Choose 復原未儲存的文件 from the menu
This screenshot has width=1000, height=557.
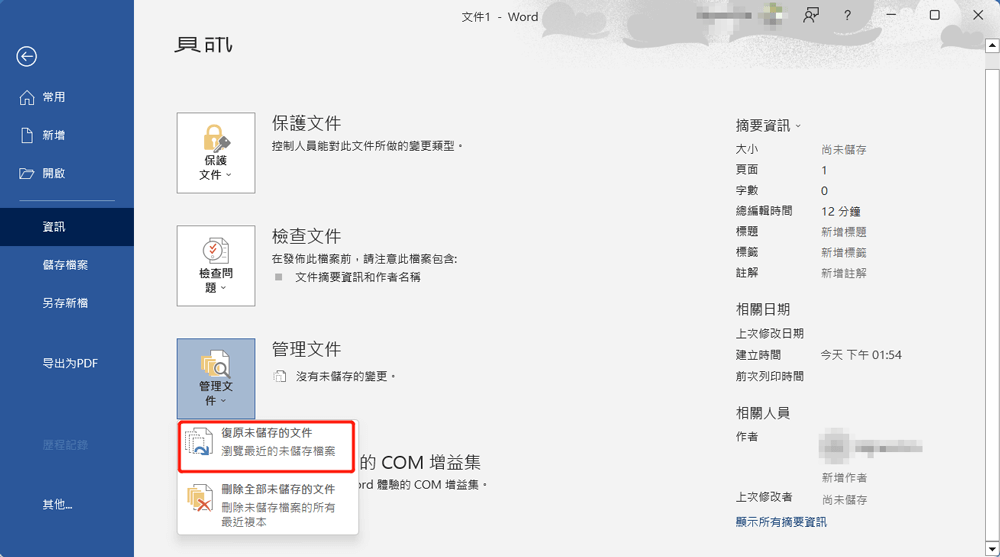click(x=267, y=442)
